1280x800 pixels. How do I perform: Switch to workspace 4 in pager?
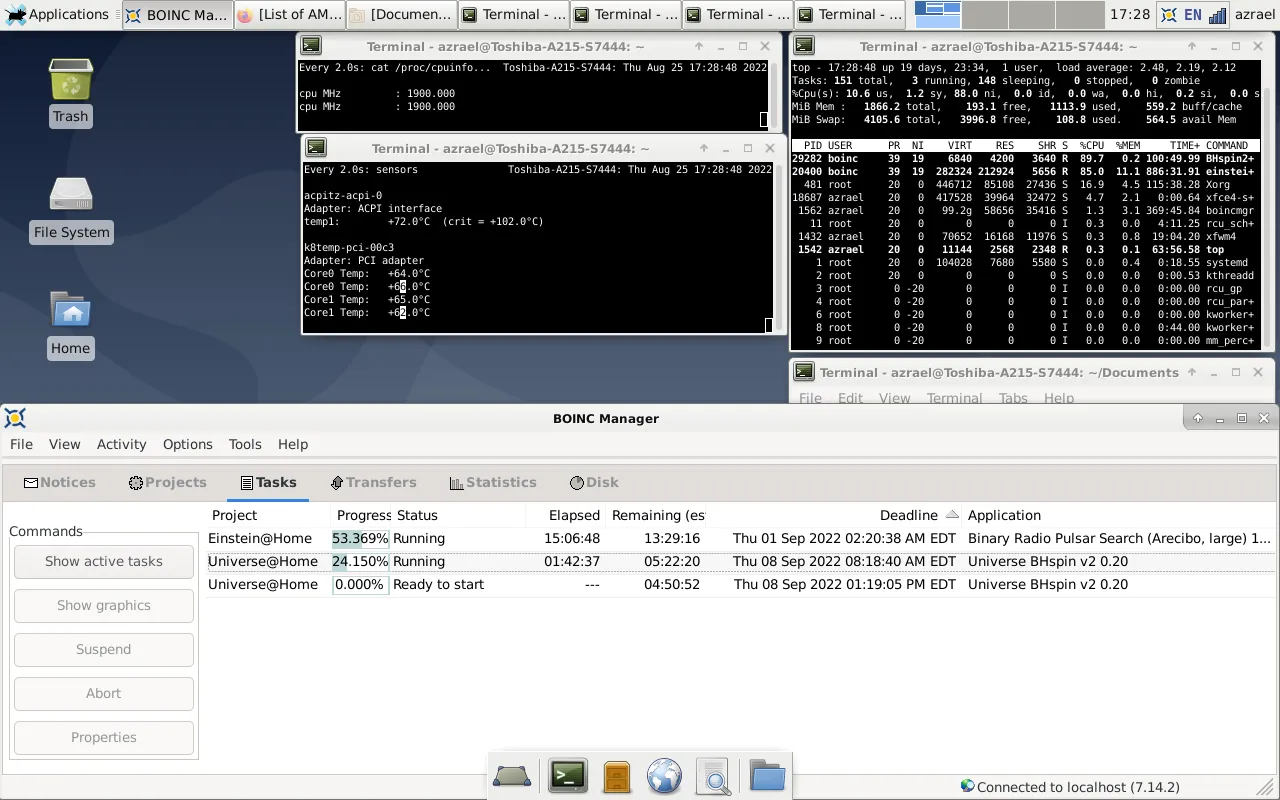click(1081, 14)
